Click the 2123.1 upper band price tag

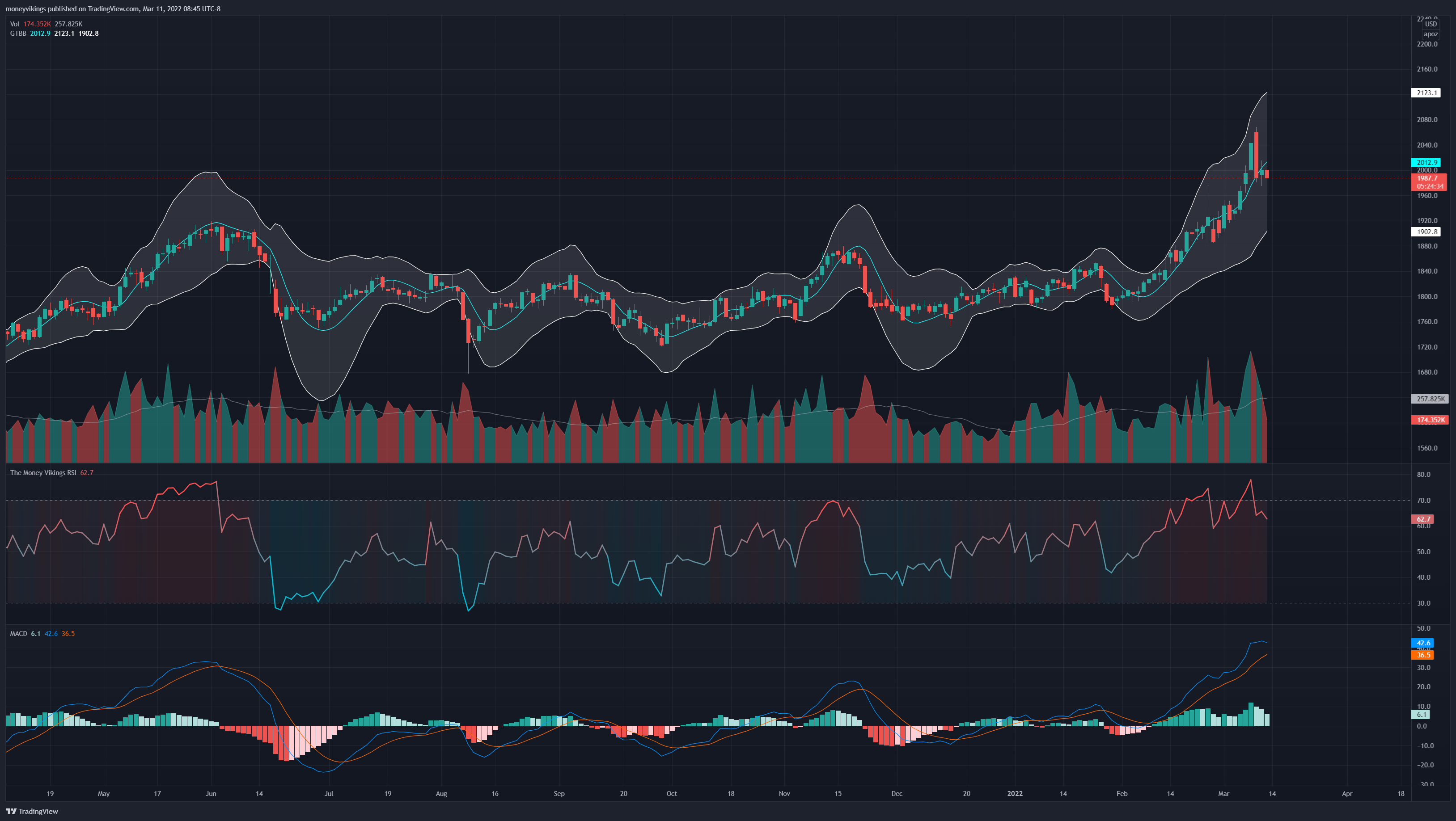pos(1426,93)
